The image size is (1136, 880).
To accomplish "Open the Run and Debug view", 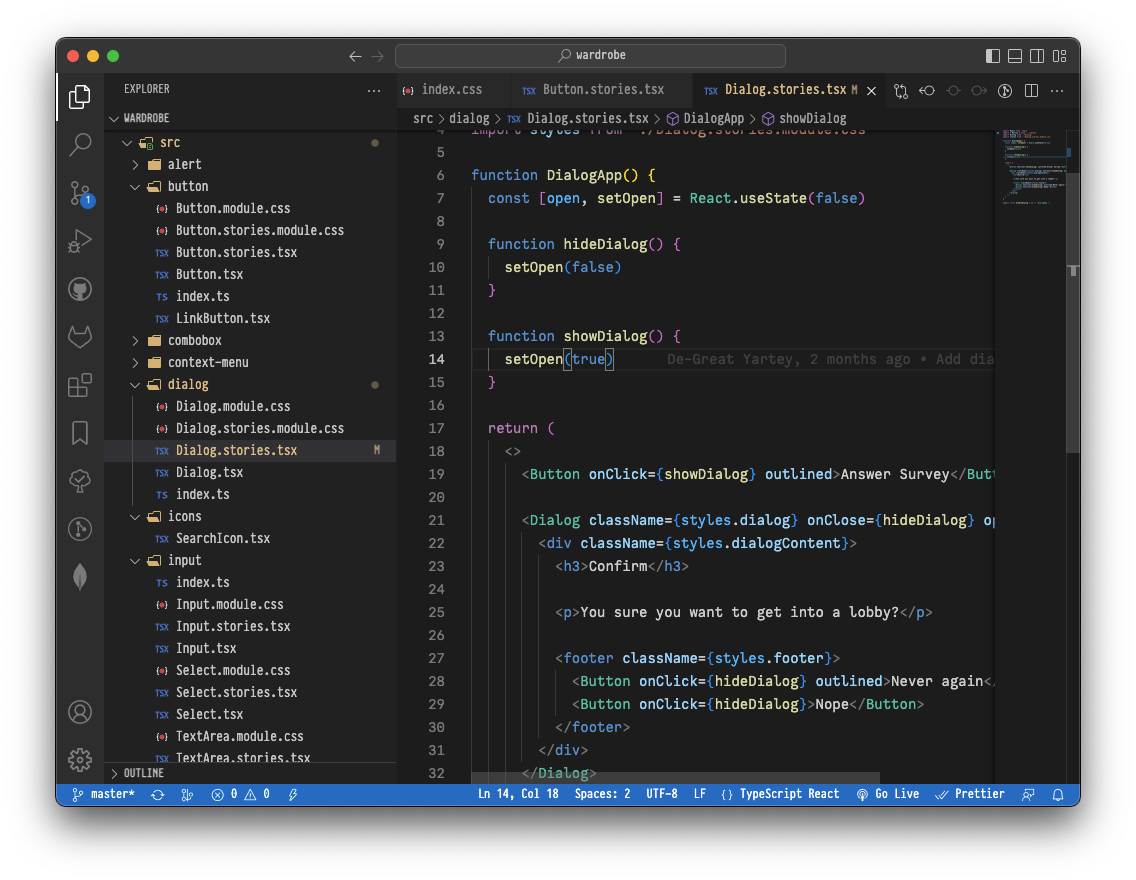I will (x=80, y=241).
